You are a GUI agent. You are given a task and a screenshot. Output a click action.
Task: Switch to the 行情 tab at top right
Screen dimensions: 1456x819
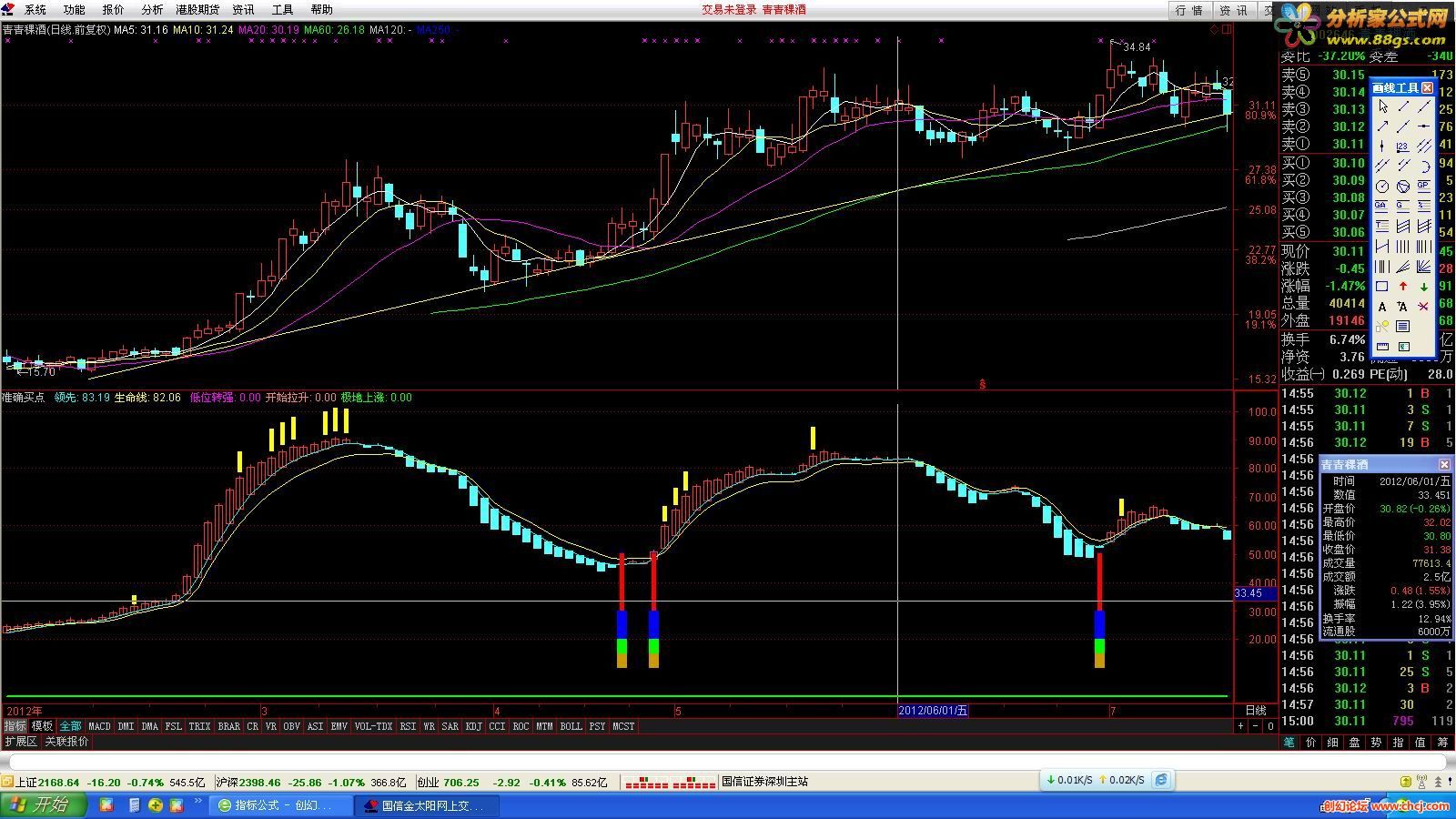[1189, 10]
